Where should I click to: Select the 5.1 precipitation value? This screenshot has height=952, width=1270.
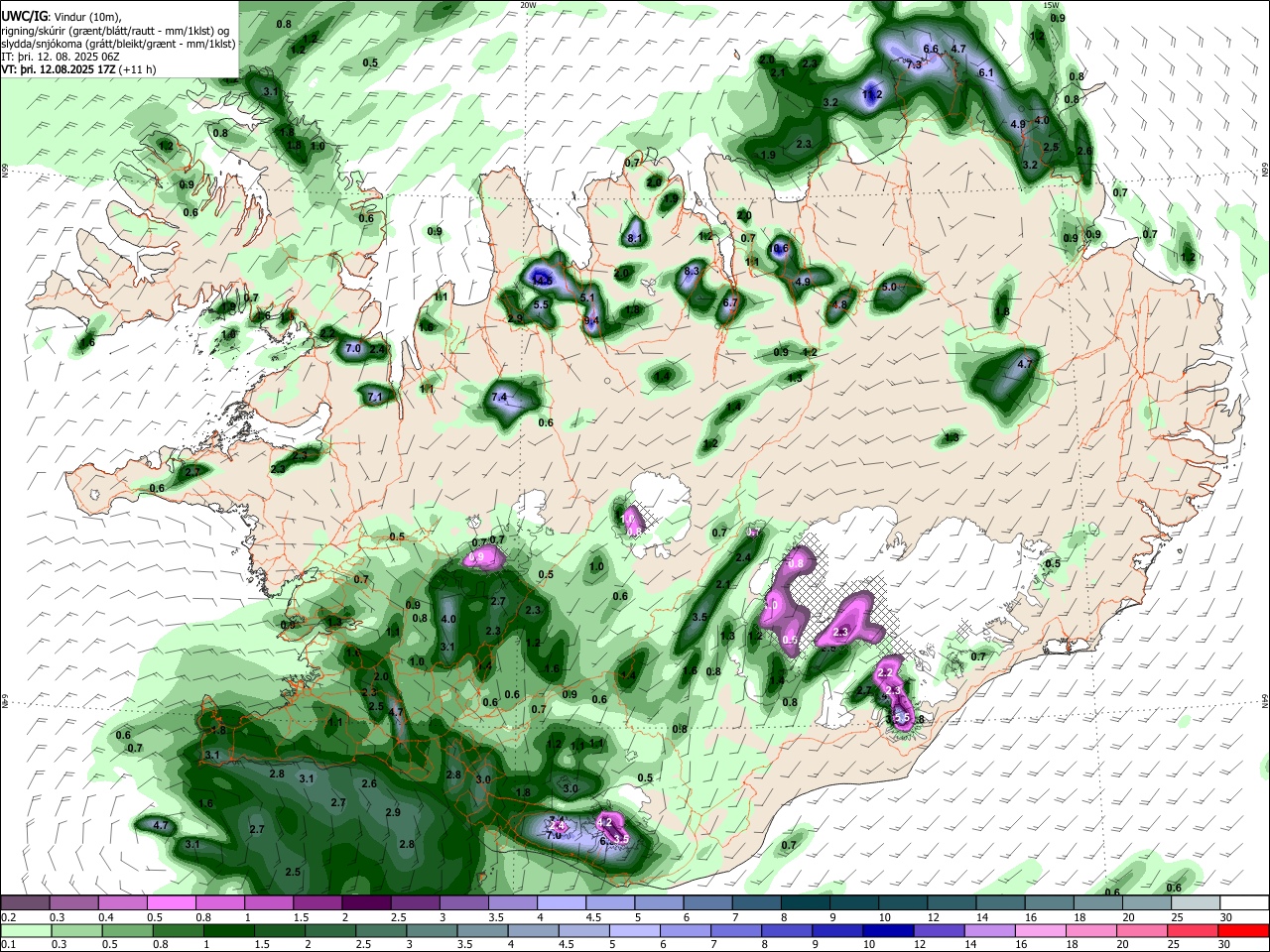click(x=587, y=297)
